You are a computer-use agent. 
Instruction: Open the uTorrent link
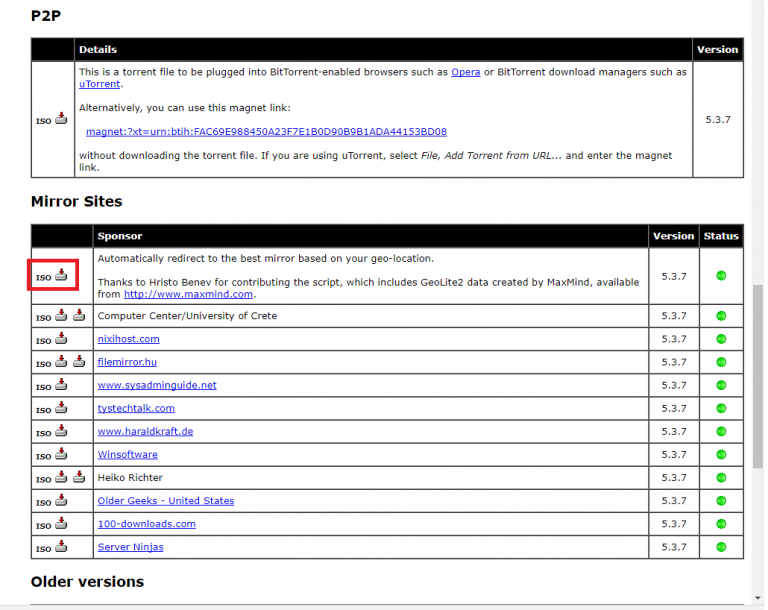point(98,85)
